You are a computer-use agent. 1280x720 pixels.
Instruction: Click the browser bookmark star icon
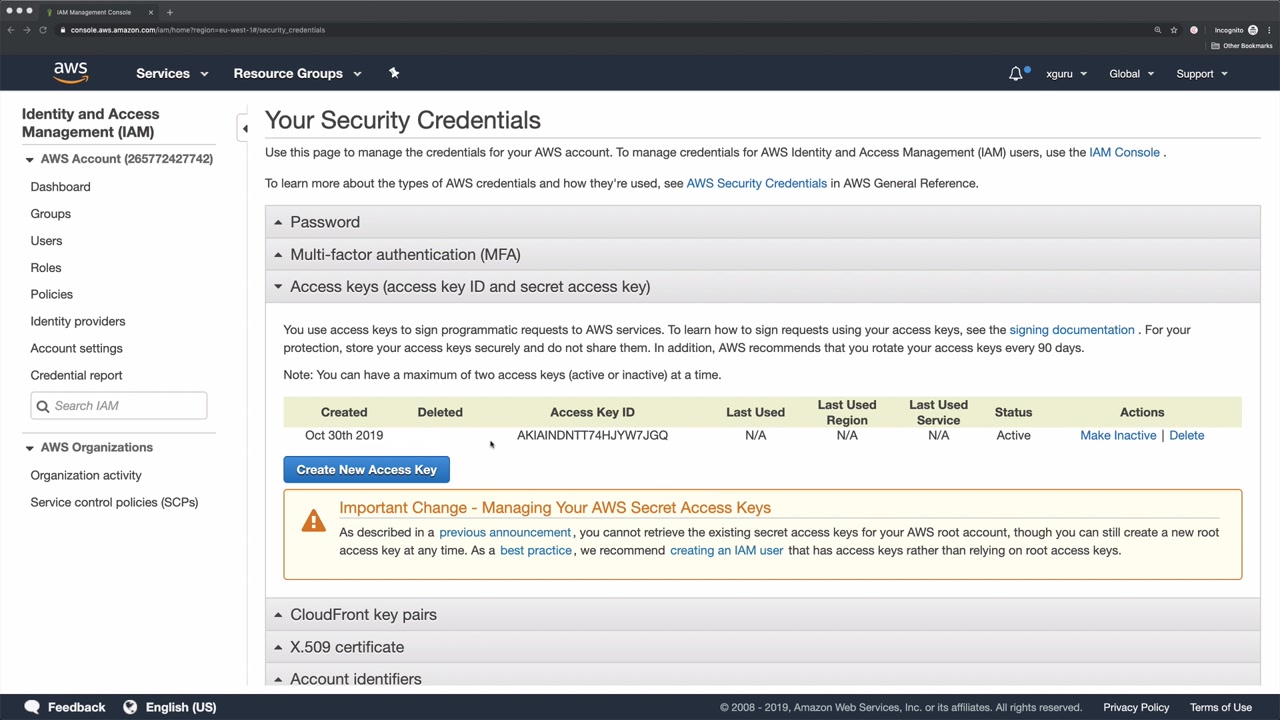pos(1174,30)
